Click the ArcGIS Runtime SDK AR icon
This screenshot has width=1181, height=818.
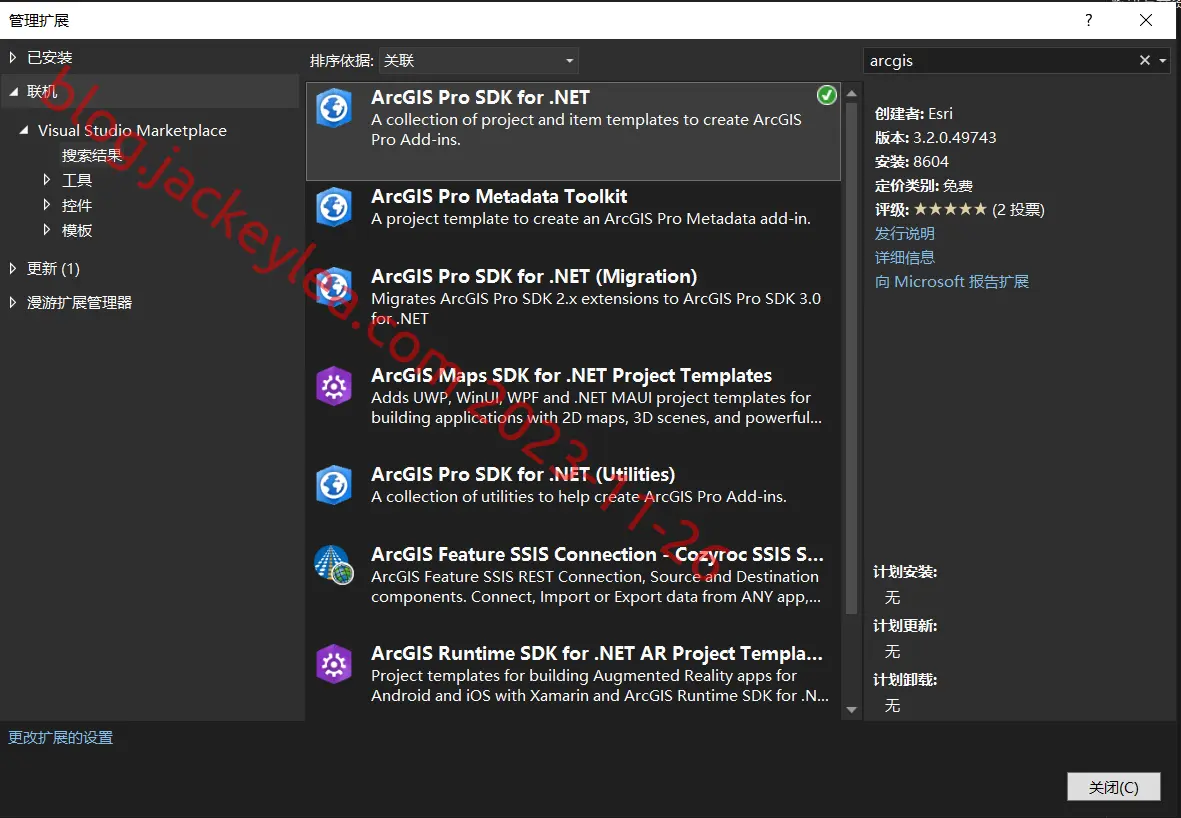pos(334,664)
